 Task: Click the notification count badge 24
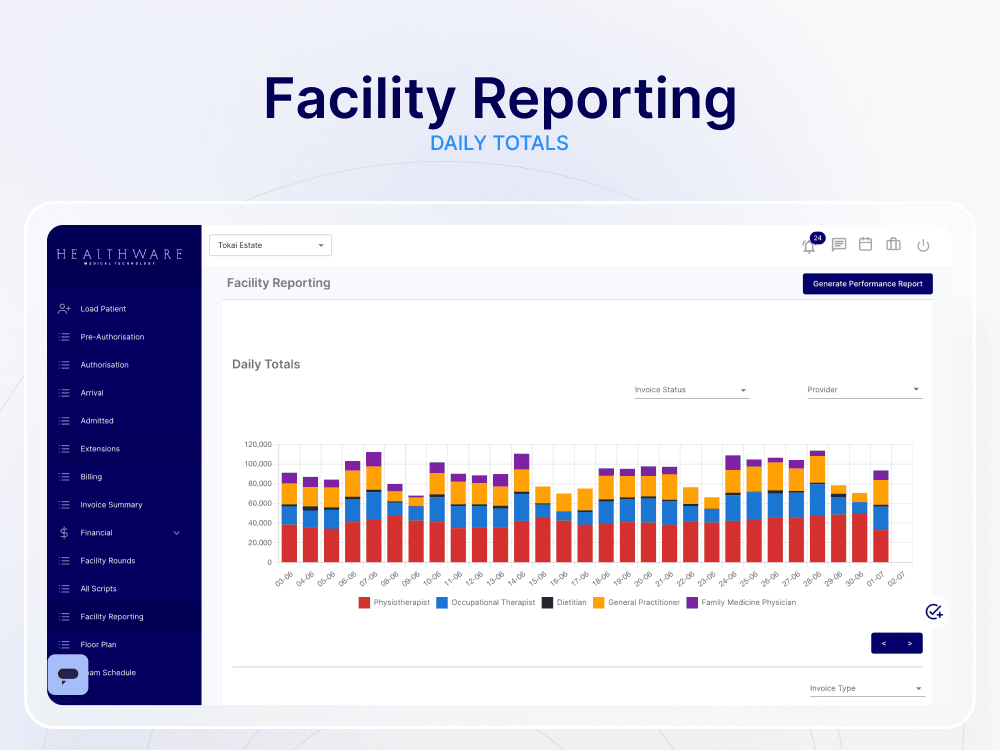818,238
